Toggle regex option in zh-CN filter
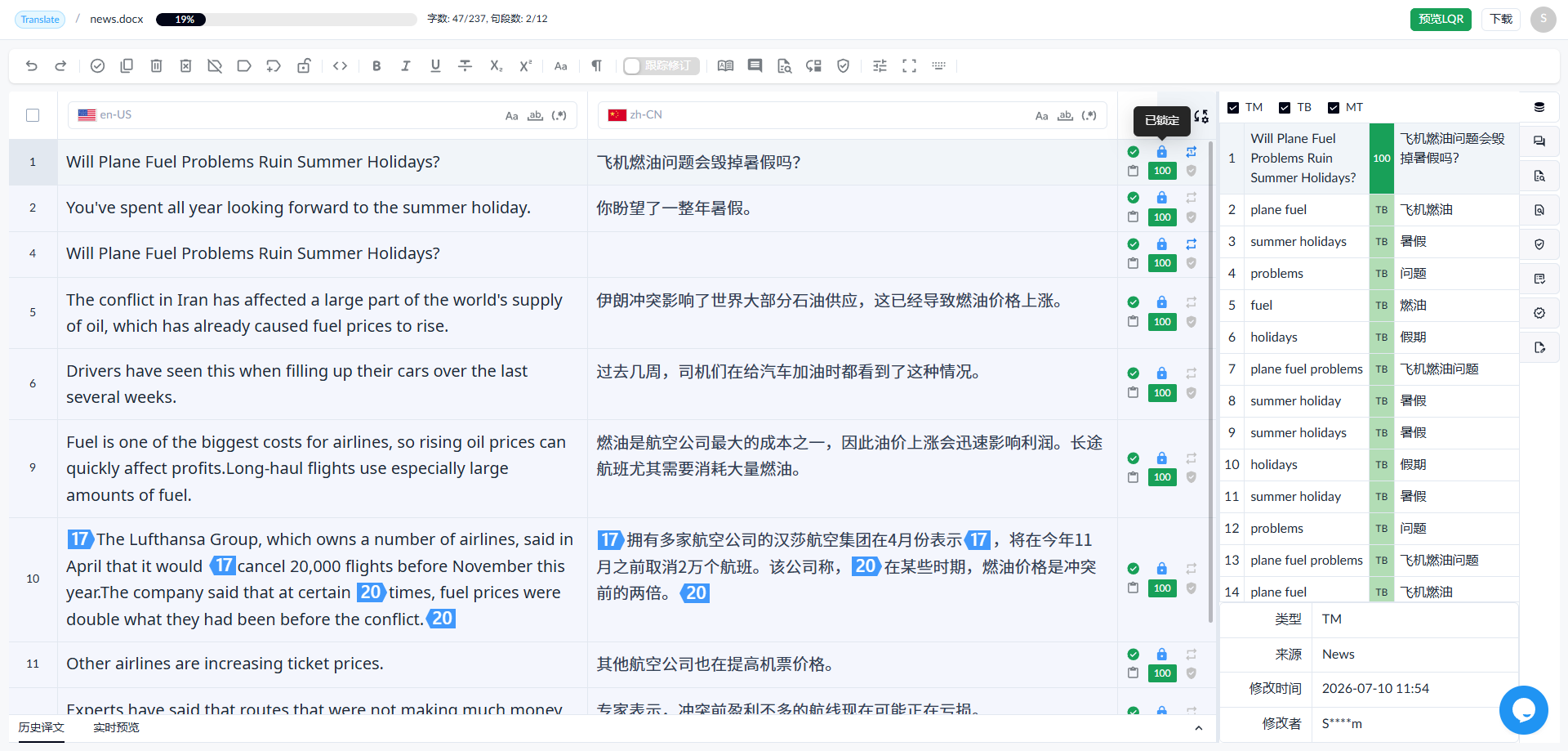The image size is (1568, 751). (1089, 116)
